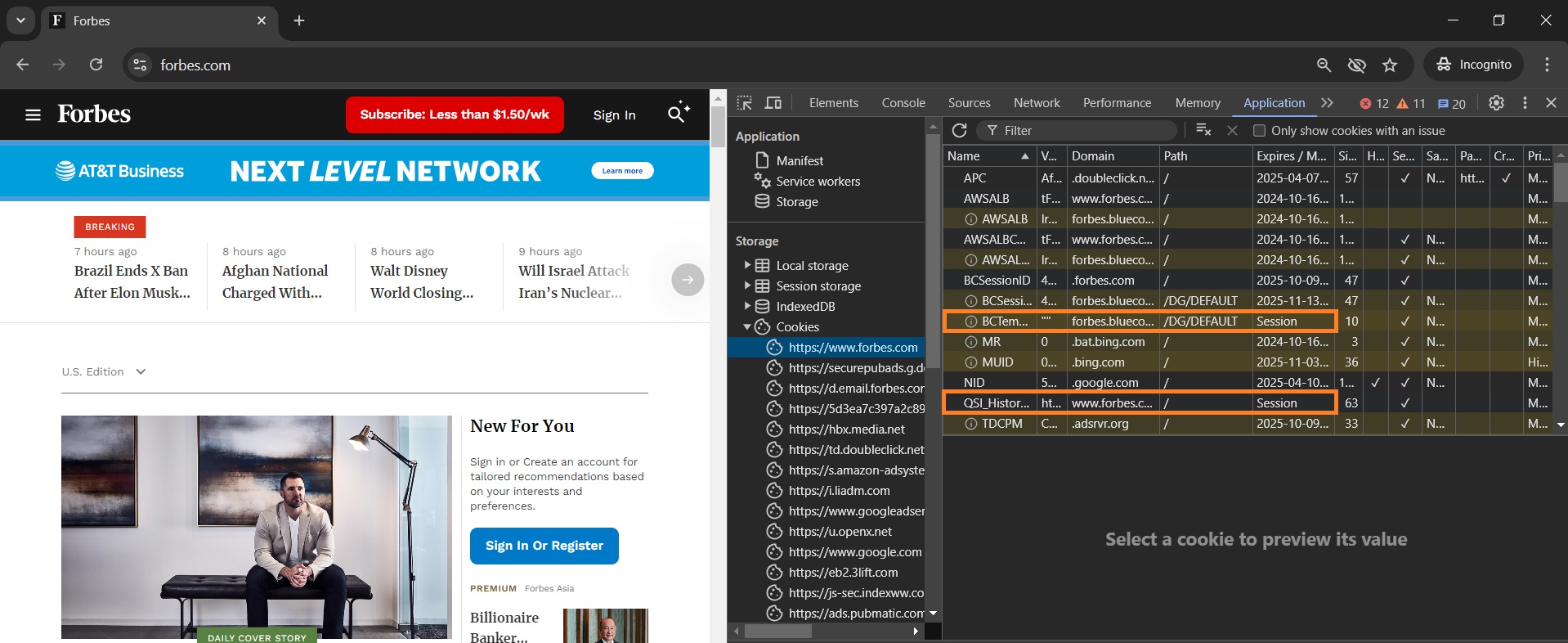Bookmark this page with star icon
This screenshot has width=1568, height=643.
[1390, 65]
